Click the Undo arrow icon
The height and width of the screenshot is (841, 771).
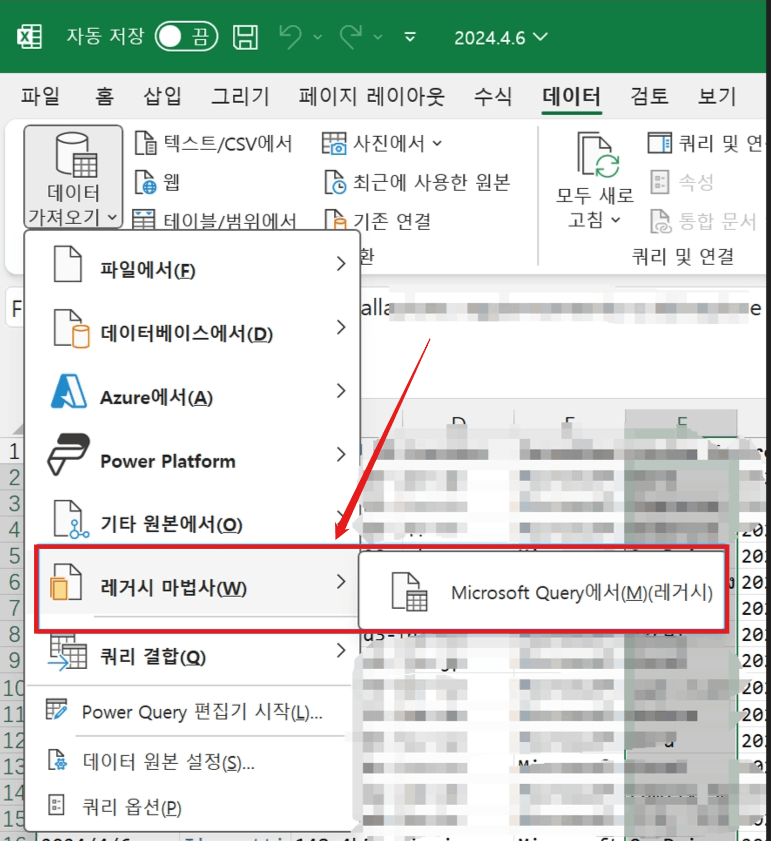click(x=291, y=37)
